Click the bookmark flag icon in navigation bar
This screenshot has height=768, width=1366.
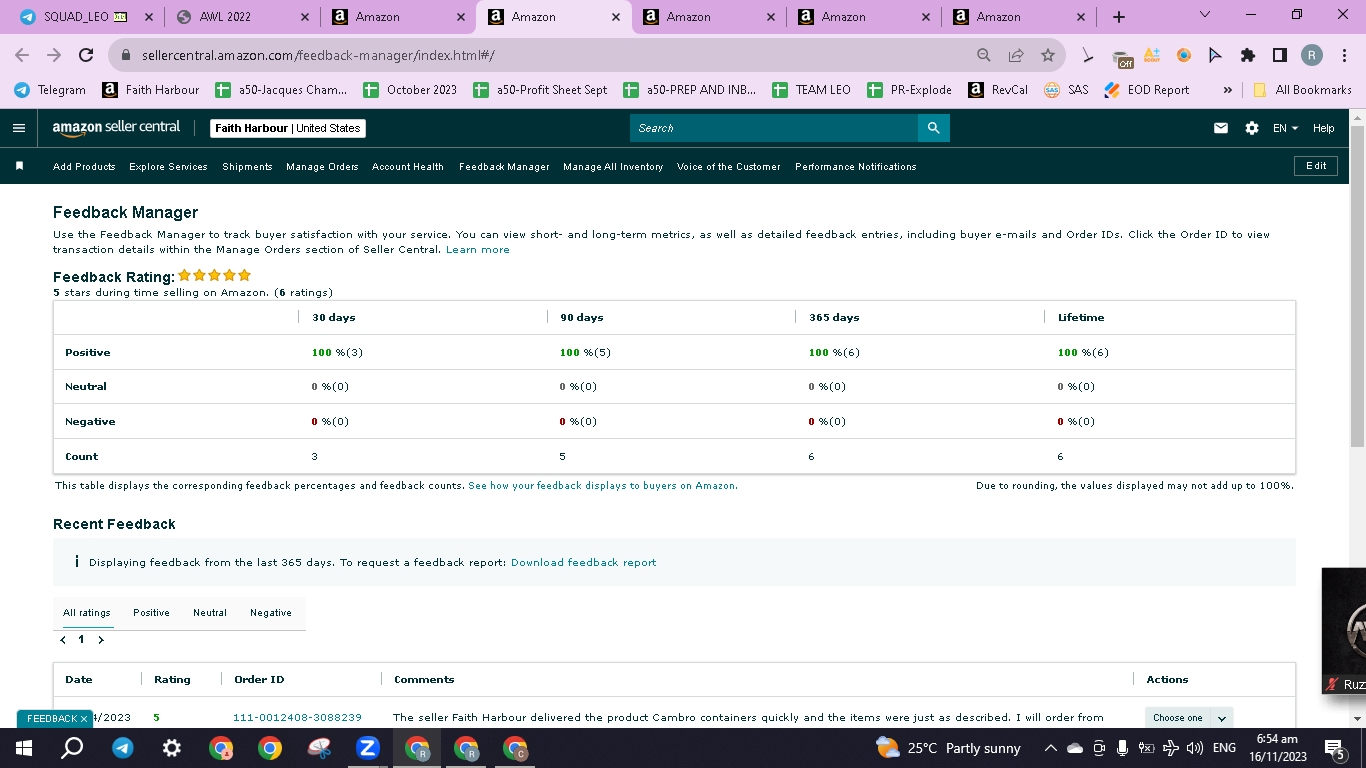point(19,166)
